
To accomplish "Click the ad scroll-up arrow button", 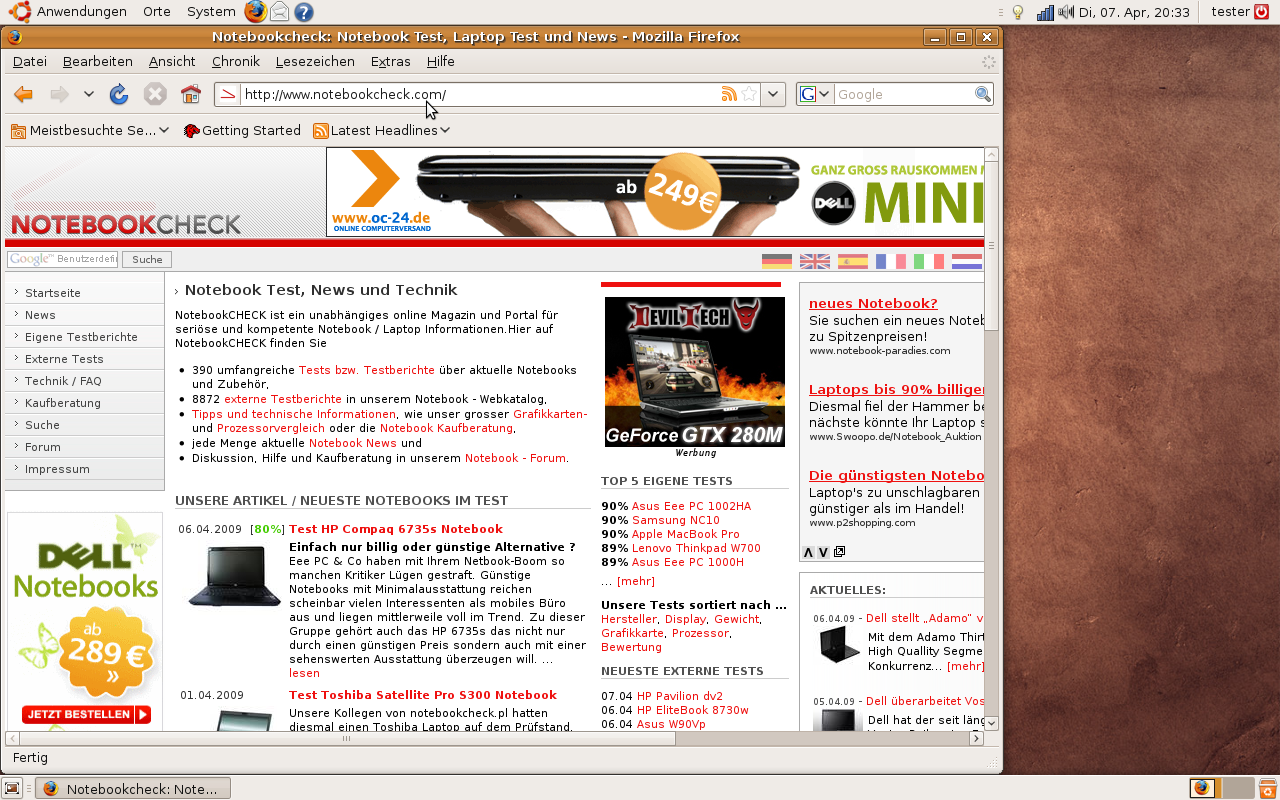I will [808, 552].
